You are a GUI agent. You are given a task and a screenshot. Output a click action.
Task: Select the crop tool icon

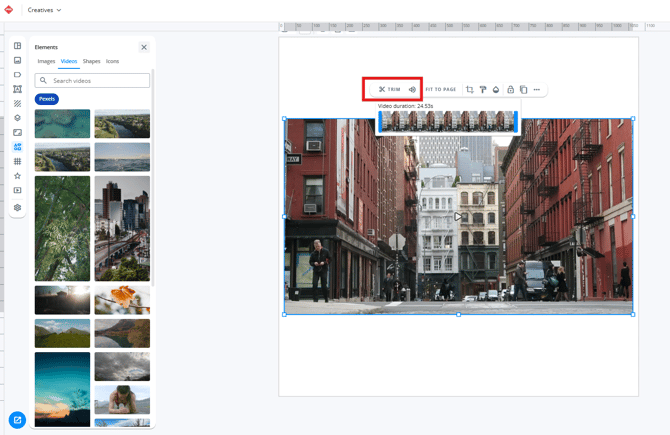[x=470, y=90]
